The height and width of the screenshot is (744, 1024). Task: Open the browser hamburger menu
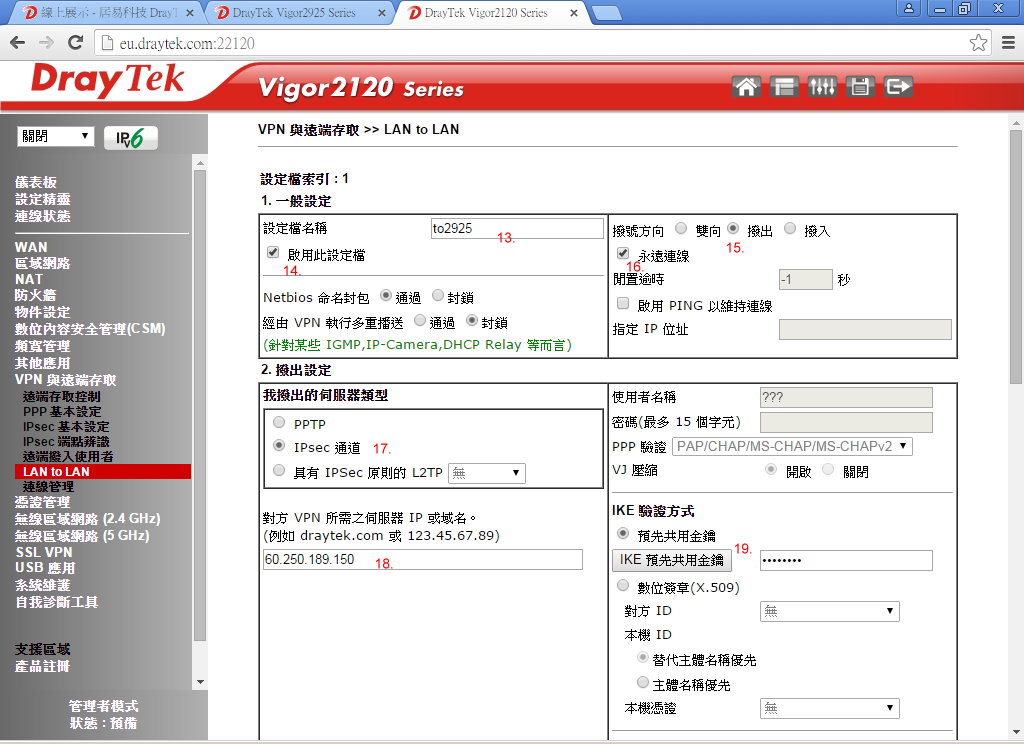pos(1008,43)
